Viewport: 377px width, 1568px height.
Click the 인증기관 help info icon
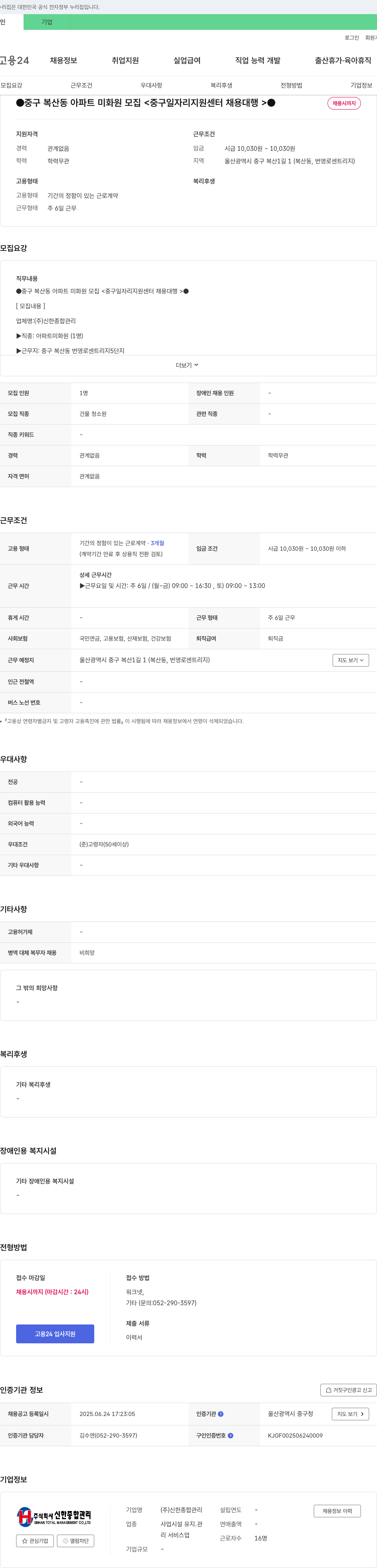220,1414
